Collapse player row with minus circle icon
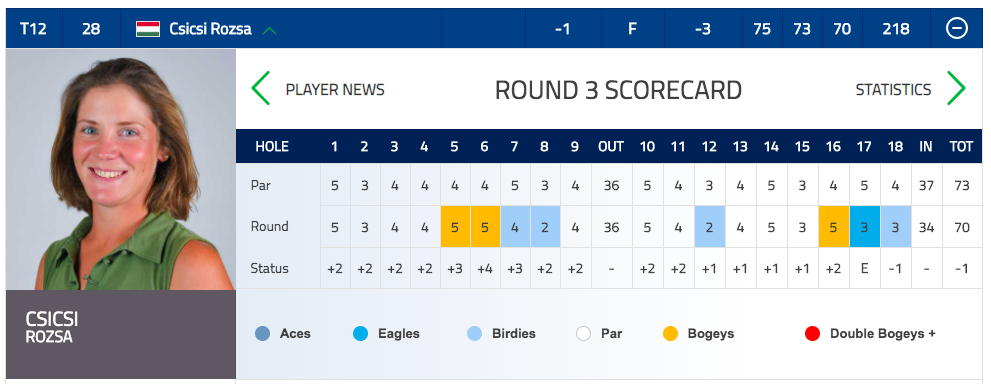The height and width of the screenshot is (384, 991). pyautogui.click(x=956, y=28)
